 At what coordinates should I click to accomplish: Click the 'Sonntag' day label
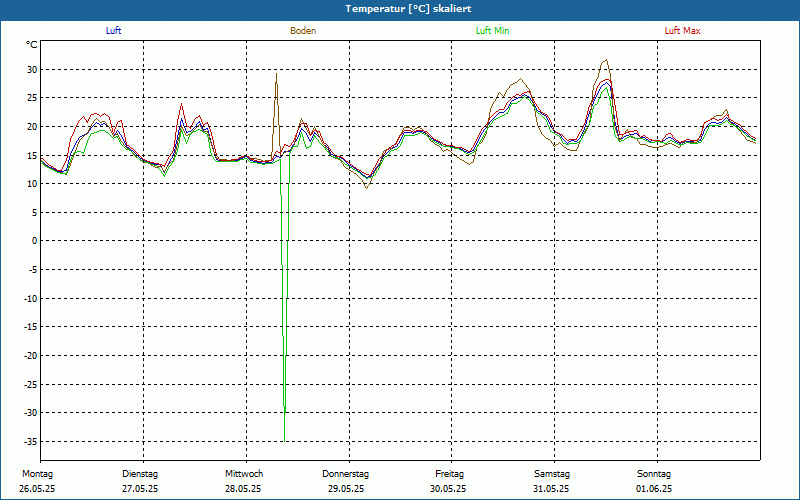[654, 474]
